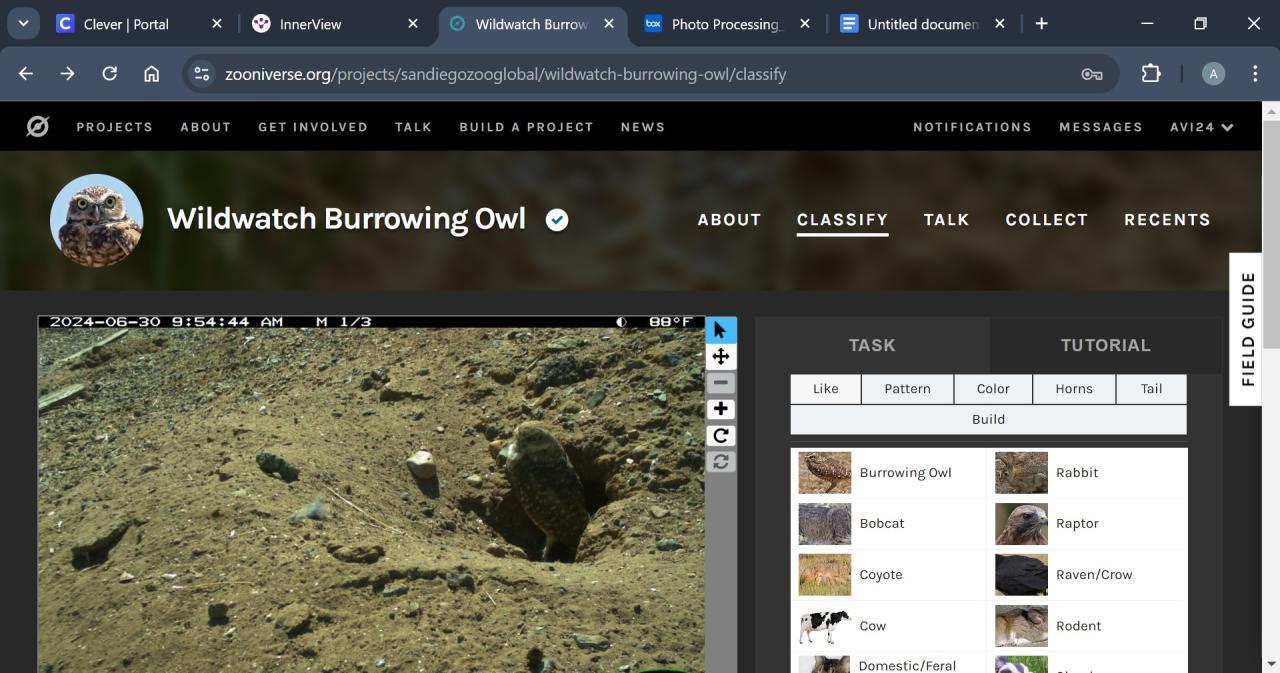Open the project's COLLECT page

click(x=1046, y=220)
